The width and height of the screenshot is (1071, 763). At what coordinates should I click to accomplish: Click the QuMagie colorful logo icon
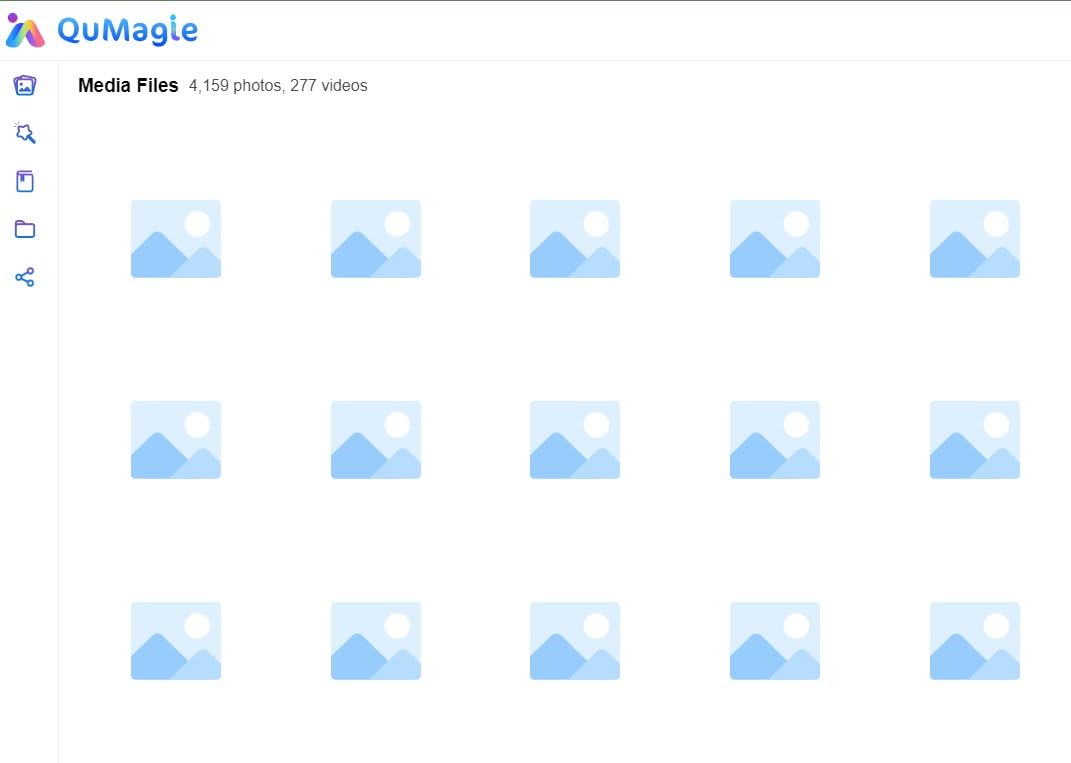coord(25,30)
